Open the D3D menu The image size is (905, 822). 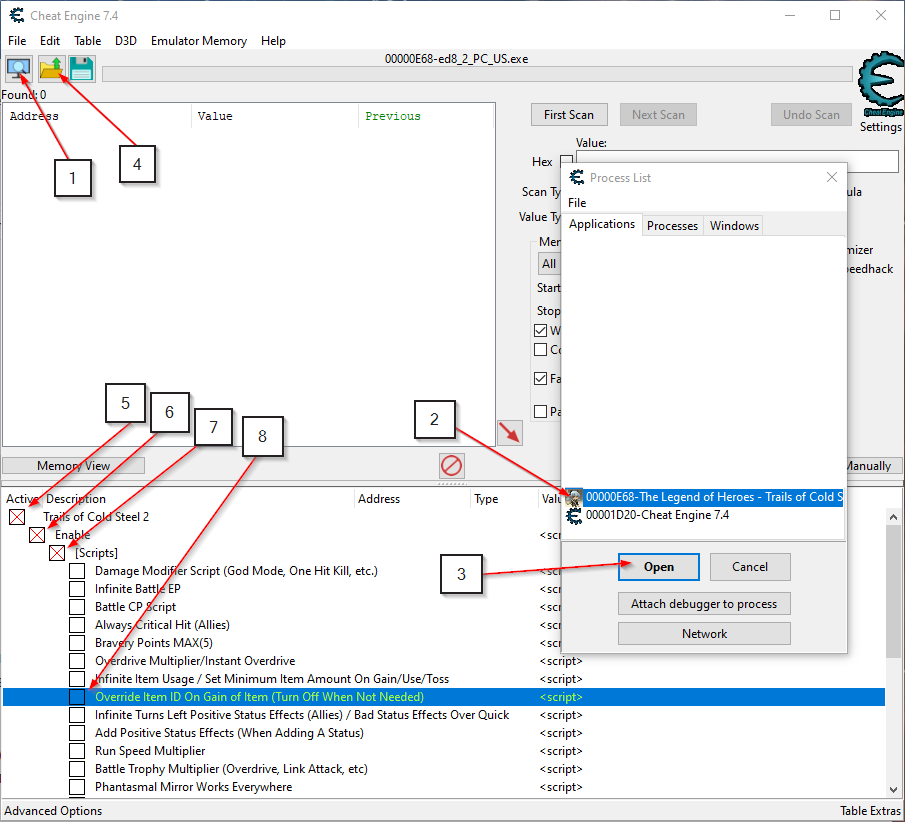[126, 41]
